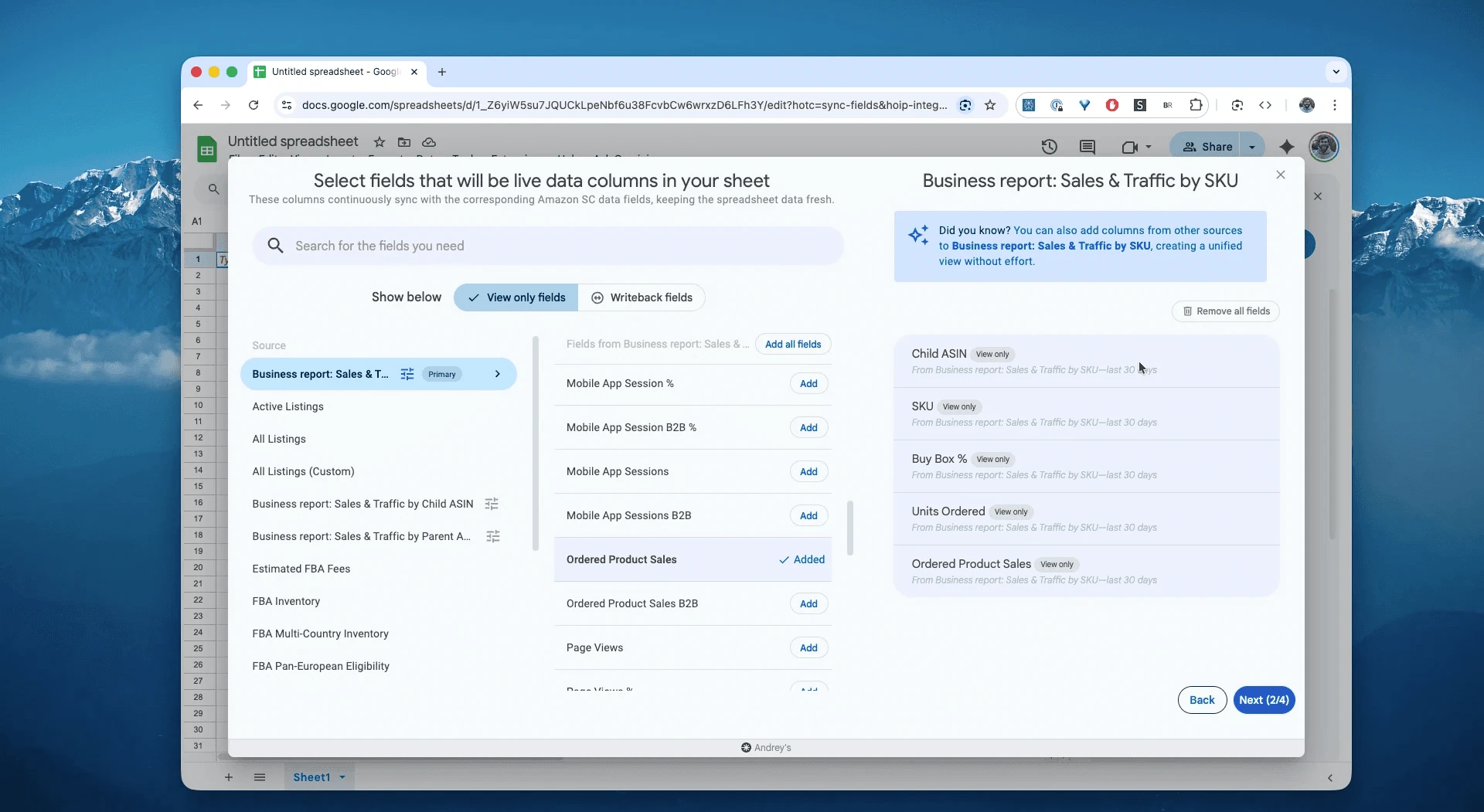Click the S extension icon
Viewport: 1484px width, 812px height.
[x=1140, y=105]
